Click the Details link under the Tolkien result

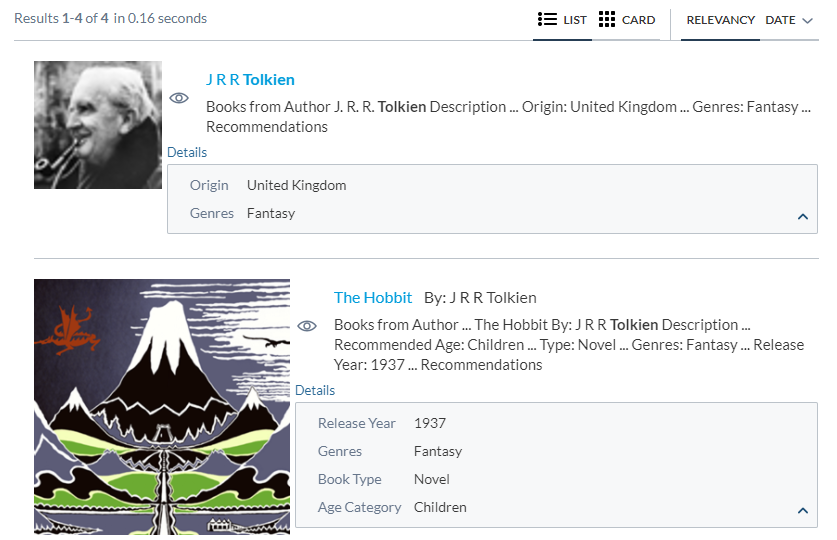pos(187,153)
